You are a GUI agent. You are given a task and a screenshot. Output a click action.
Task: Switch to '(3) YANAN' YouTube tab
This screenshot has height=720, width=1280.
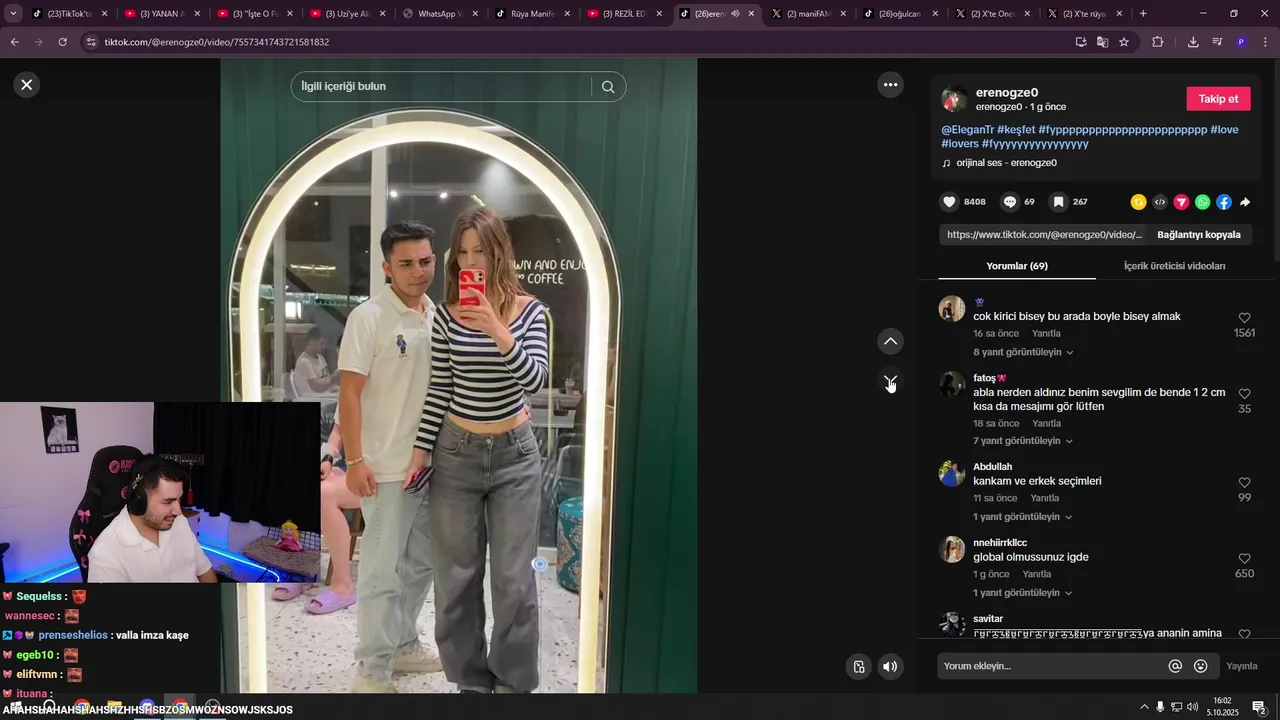[162, 14]
